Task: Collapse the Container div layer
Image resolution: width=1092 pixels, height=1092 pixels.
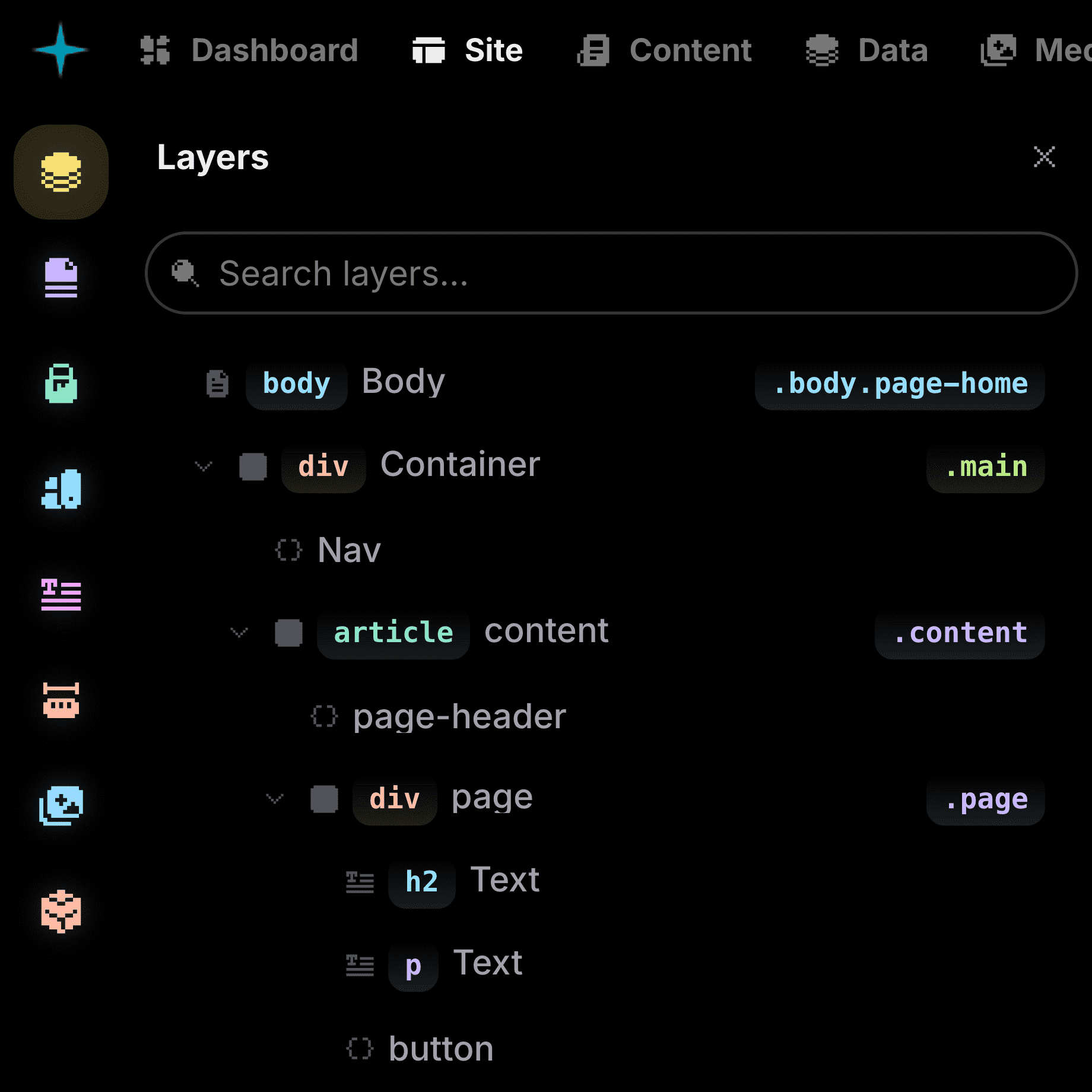Action: click(204, 466)
